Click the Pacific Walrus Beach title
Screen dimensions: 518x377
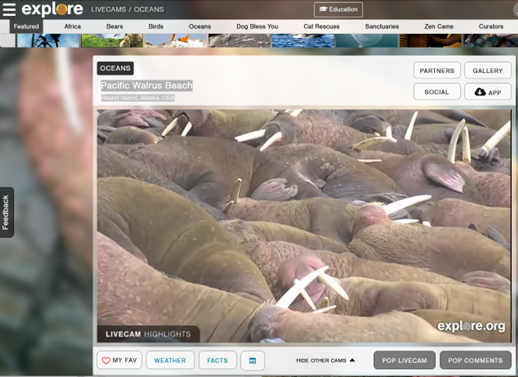[147, 86]
